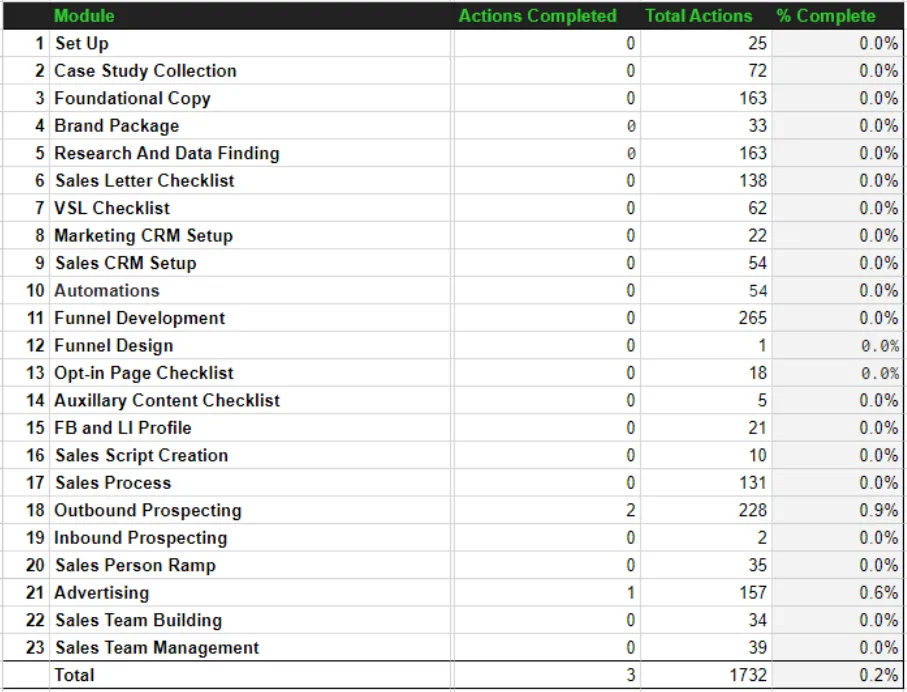Select the VSL Checklist cell
This screenshot has width=907, height=692.
pyautogui.click(x=250, y=208)
